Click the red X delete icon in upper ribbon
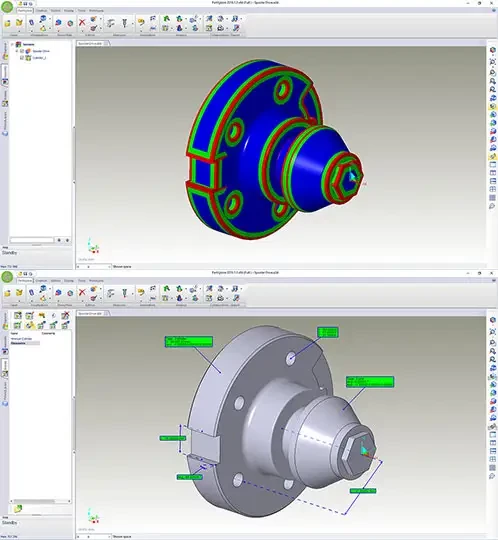This screenshot has width=498, height=540. [82, 23]
